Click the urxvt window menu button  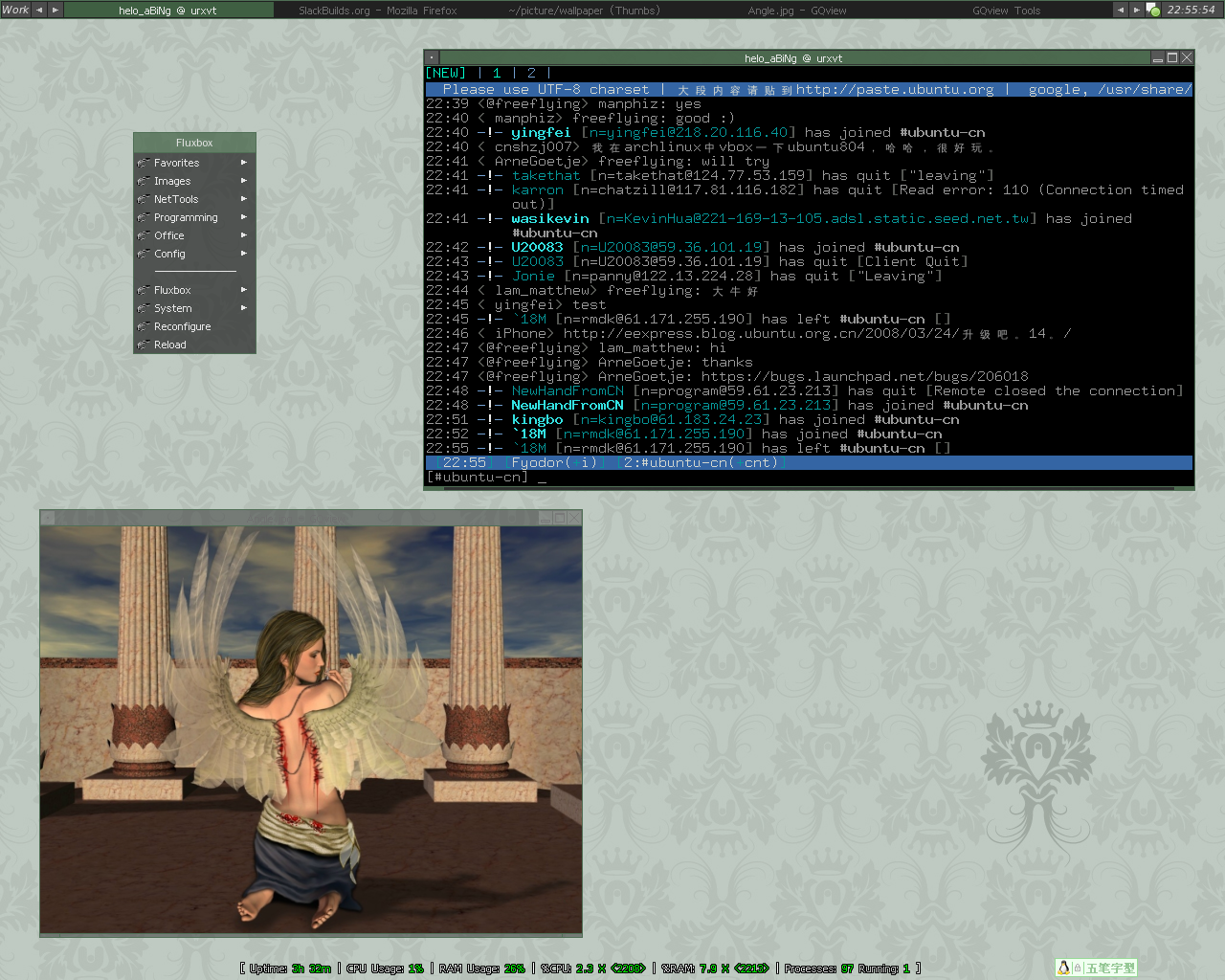pyautogui.click(x=432, y=58)
